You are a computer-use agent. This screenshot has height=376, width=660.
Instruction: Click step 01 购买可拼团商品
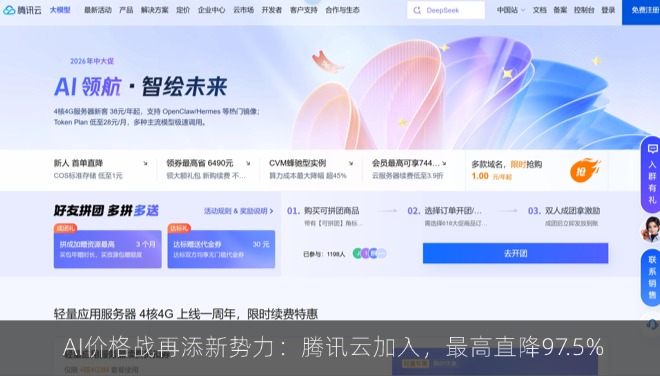pos(325,216)
